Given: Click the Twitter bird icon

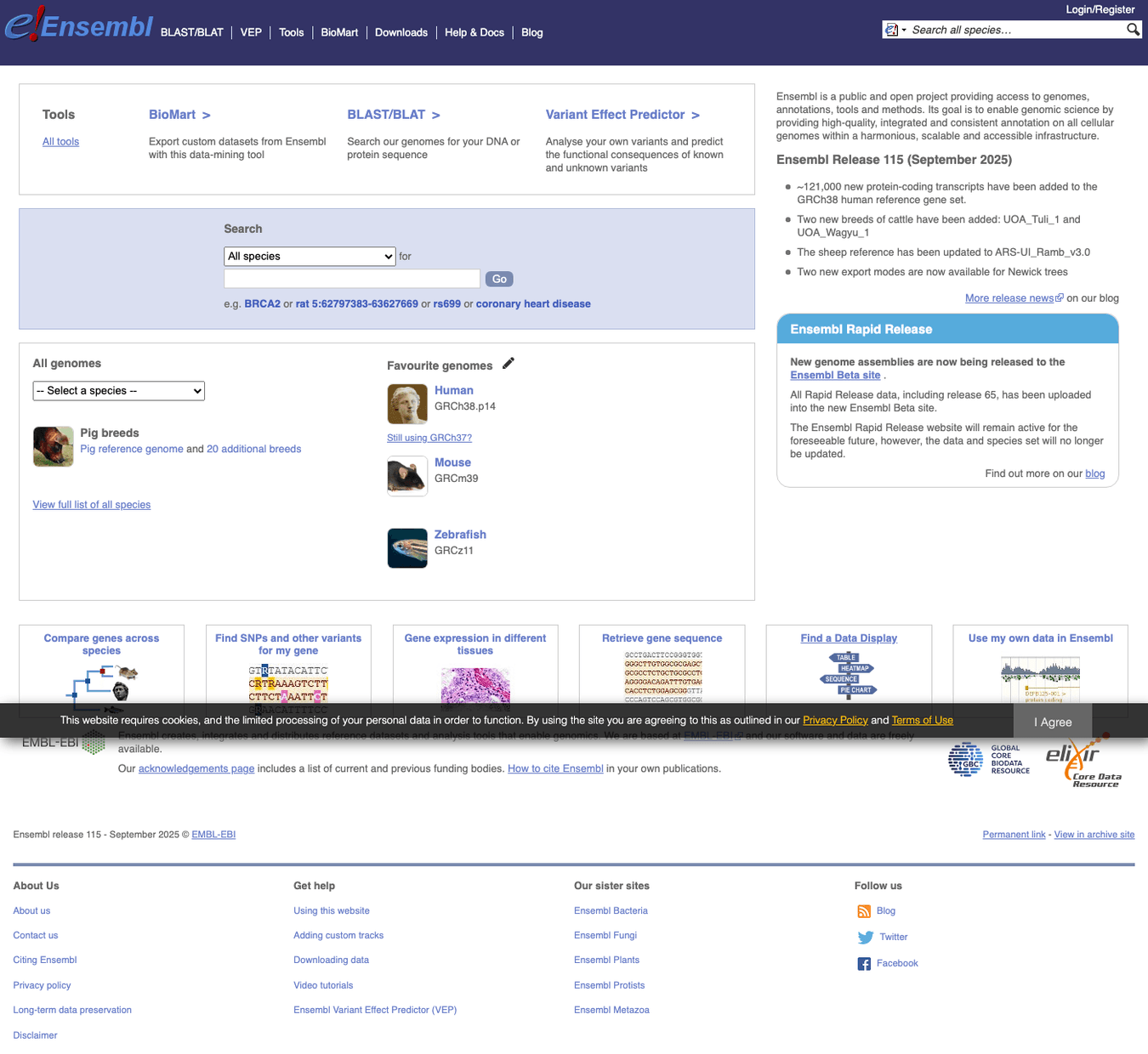Looking at the screenshot, I should 863,938.
